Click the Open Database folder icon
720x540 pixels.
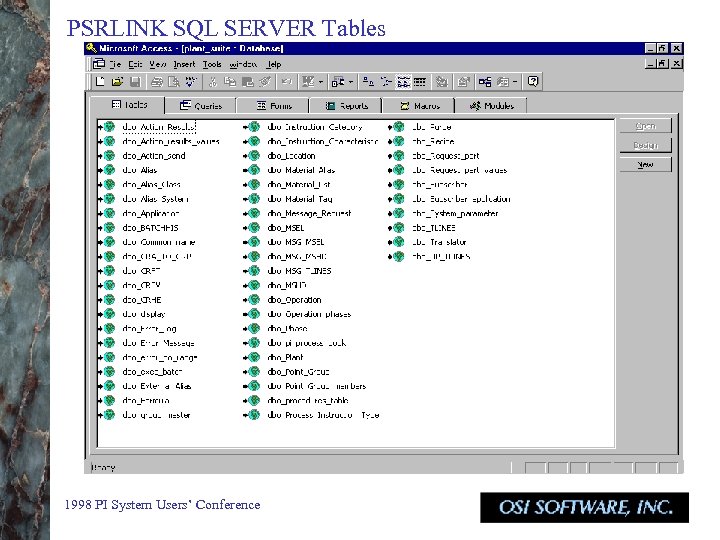pyautogui.click(x=117, y=82)
